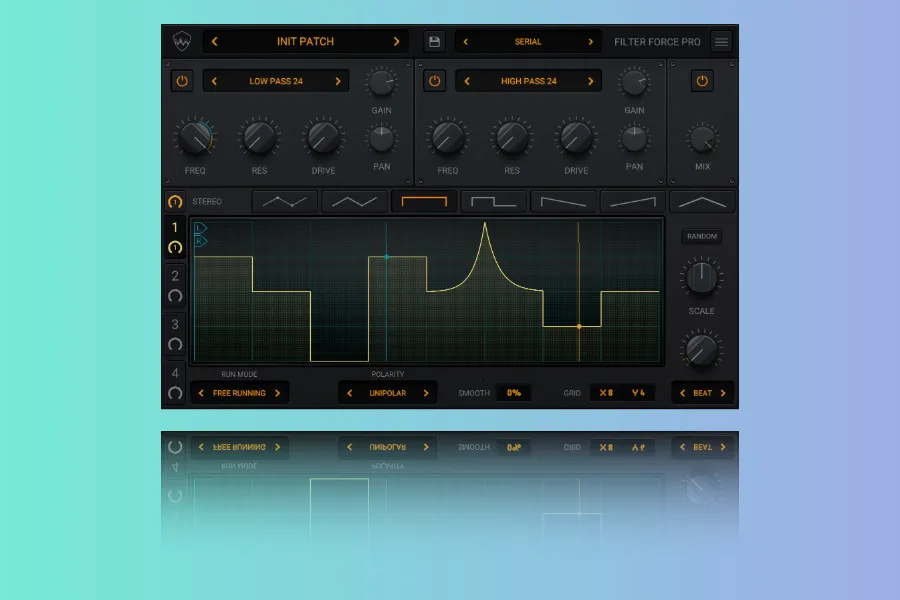Image resolution: width=900 pixels, height=600 pixels.
Task: Select the ramp down sawtooth waveform shape
Action: [563, 201]
